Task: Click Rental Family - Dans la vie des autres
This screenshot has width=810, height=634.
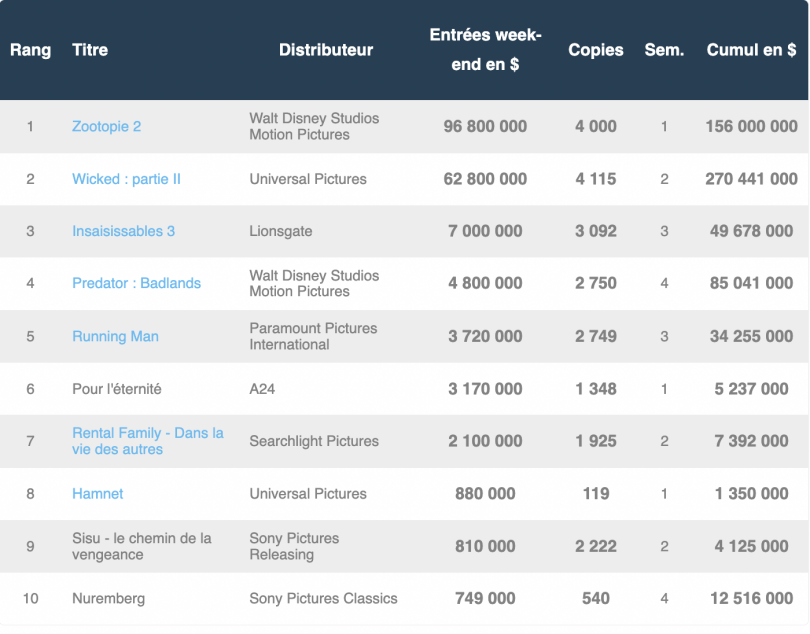Action: point(147,441)
